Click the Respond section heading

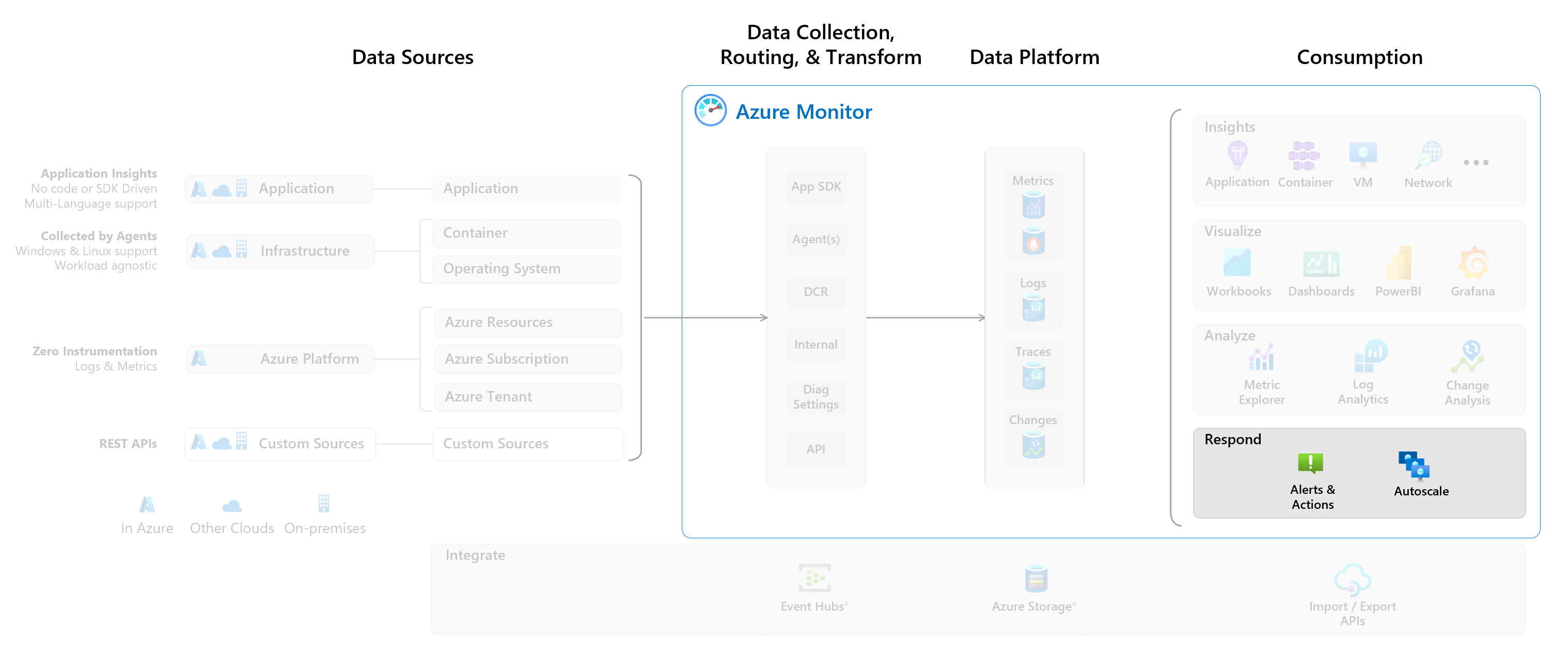pos(1232,440)
